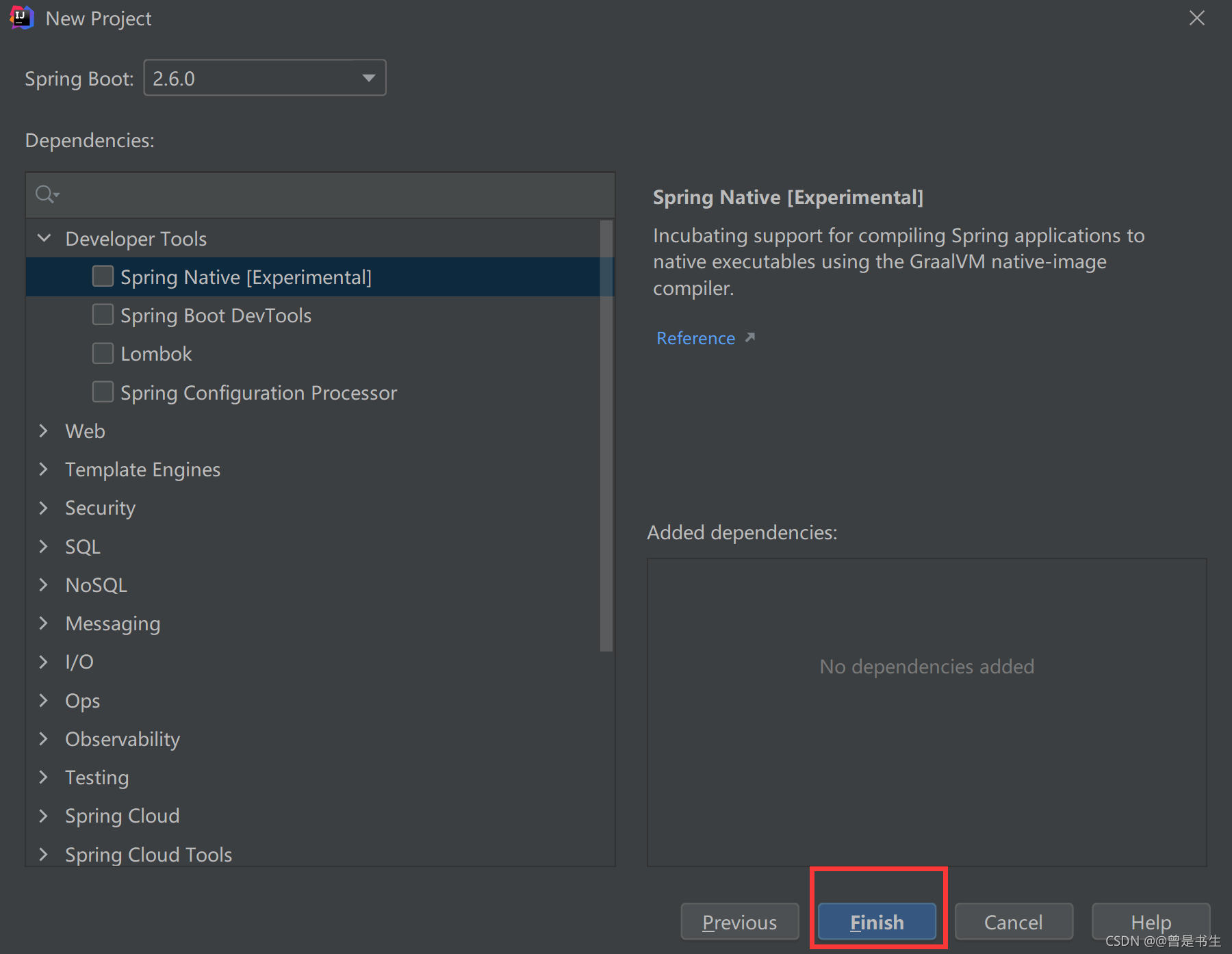The image size is (1232, 954).
Task: Click the NoSQL category label
Action: click(96, 585)
